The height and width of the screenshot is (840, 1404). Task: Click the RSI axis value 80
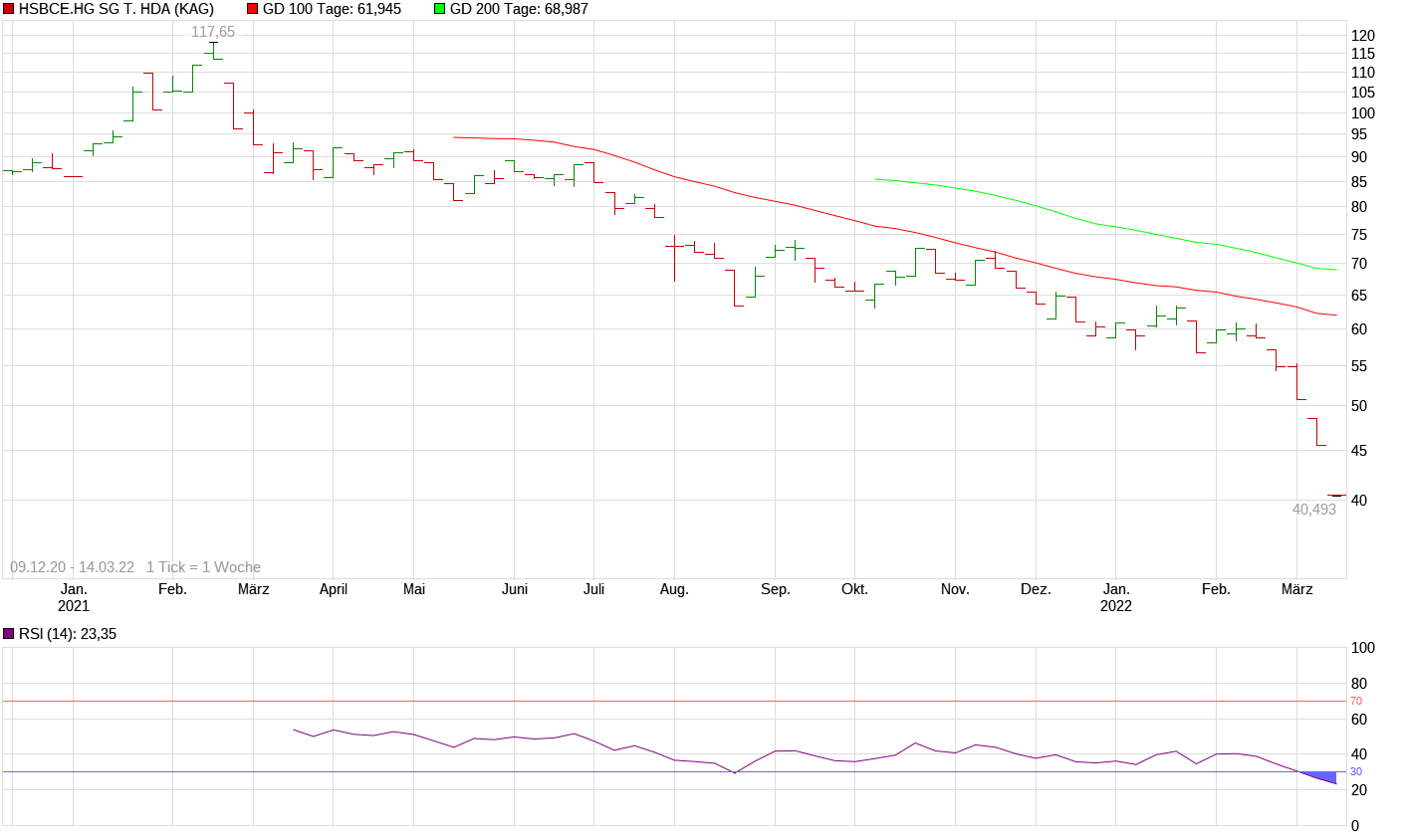point(1359,684)
